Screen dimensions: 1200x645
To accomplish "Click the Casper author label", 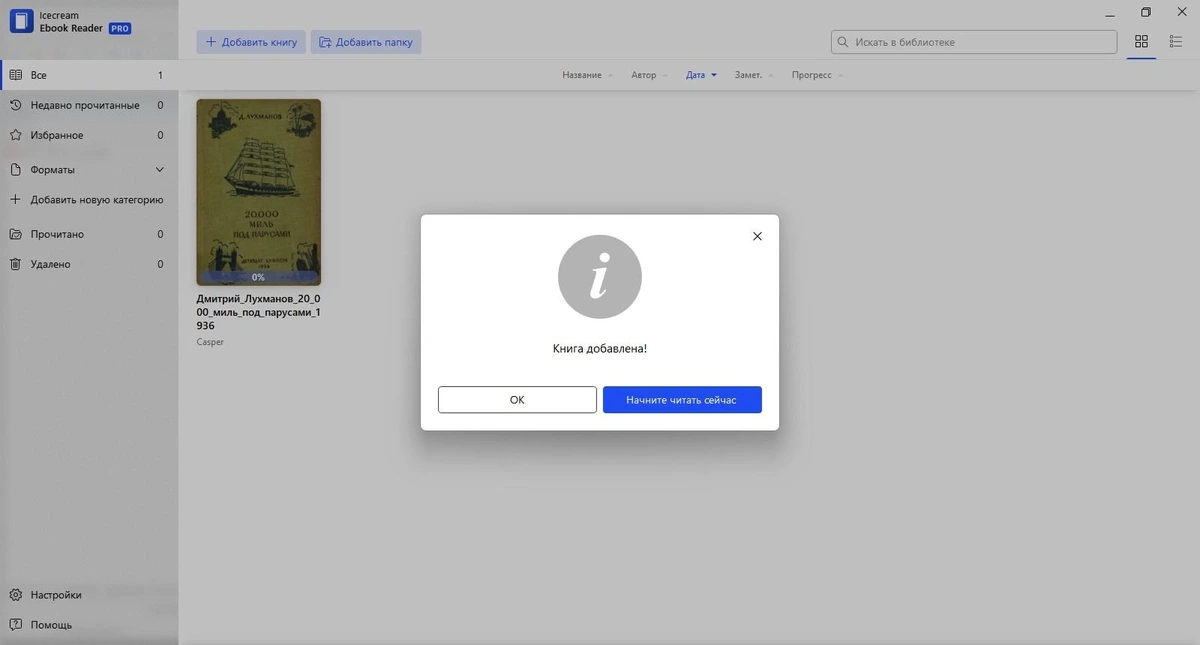I will click(210, 342).
